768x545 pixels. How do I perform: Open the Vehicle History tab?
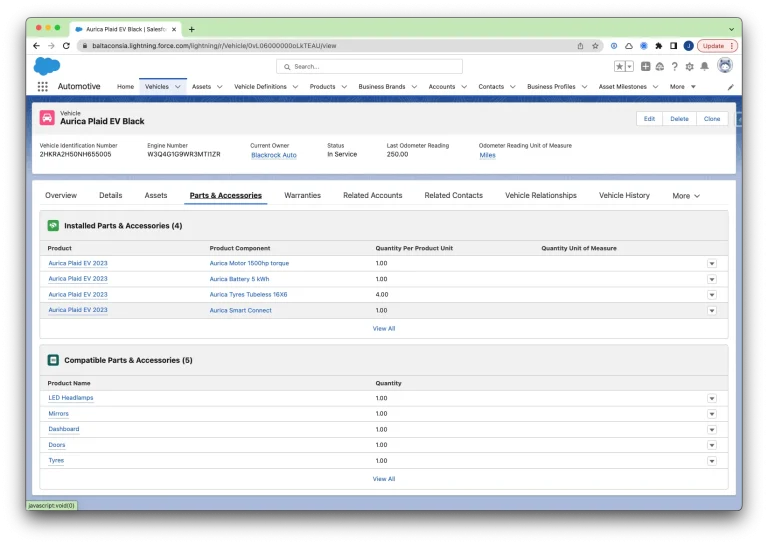[x=624, y=196]
